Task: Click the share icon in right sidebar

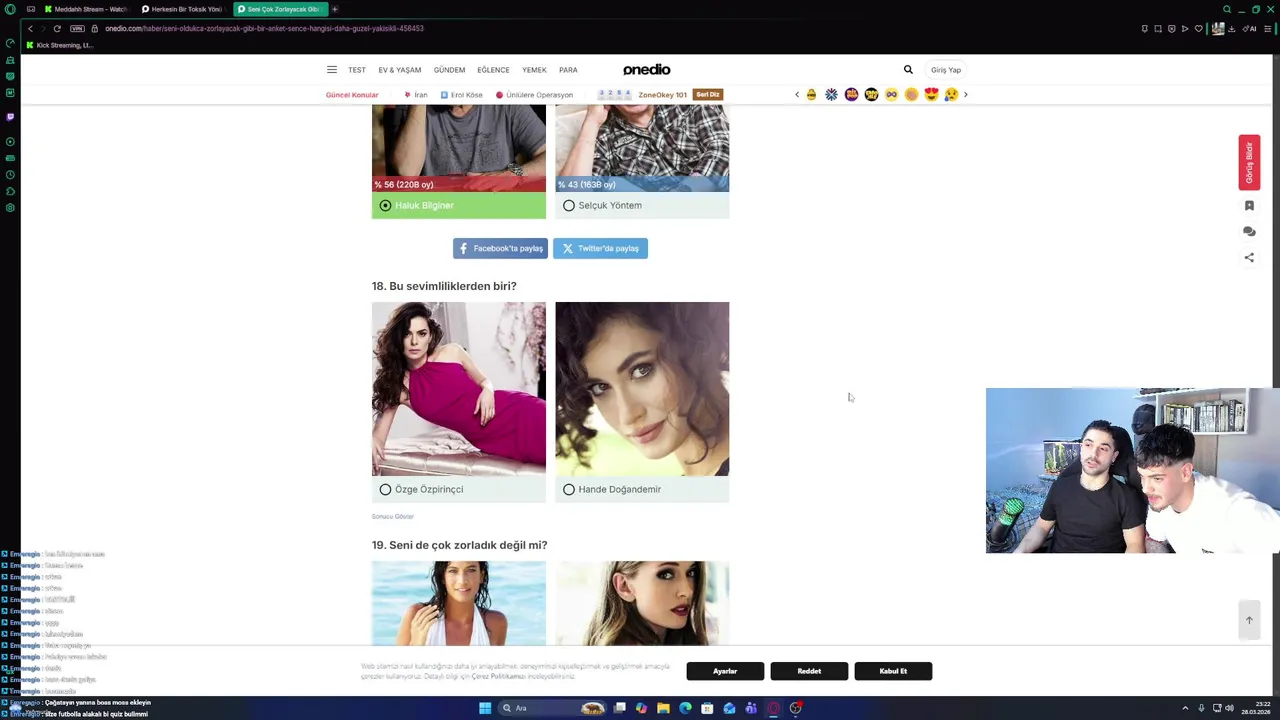Action: (x=1249, y=257)
